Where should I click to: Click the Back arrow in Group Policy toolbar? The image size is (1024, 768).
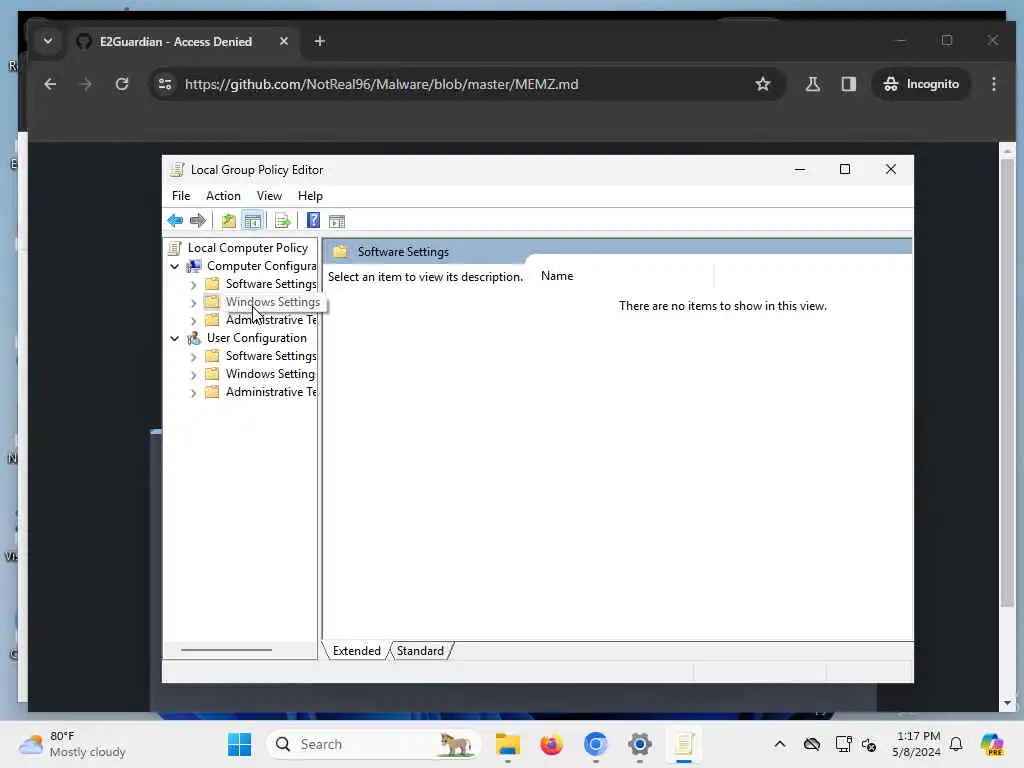click(x=175, y=221)
